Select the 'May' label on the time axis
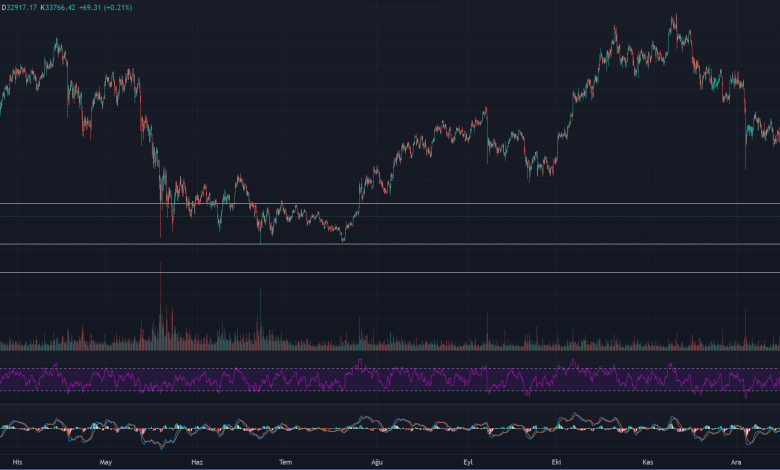 click(106, 462)
